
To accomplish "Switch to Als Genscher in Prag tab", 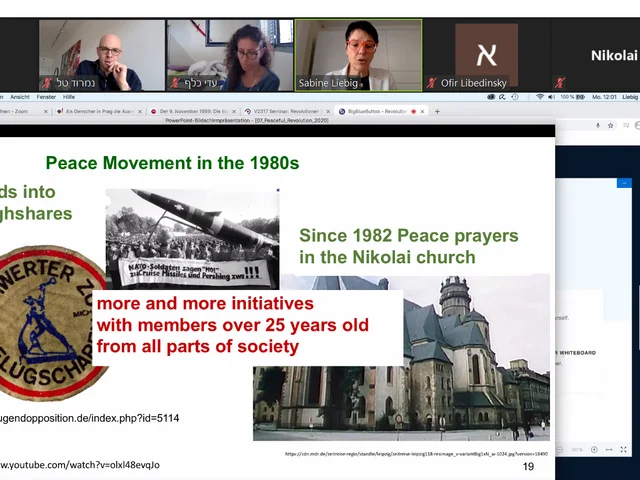I will 98,111.
